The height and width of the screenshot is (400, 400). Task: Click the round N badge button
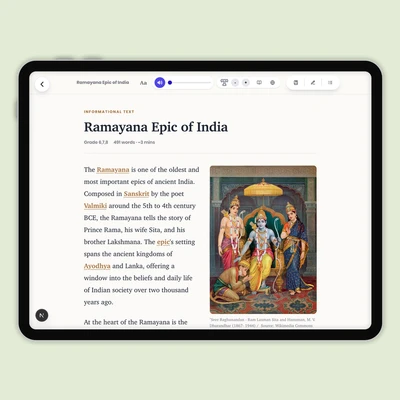point(42,315)
